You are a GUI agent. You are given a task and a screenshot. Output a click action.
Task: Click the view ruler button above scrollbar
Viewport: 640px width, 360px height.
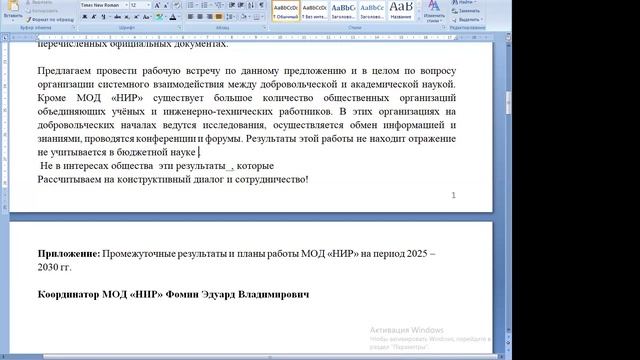pyautogui.click(x=508, y=37)
